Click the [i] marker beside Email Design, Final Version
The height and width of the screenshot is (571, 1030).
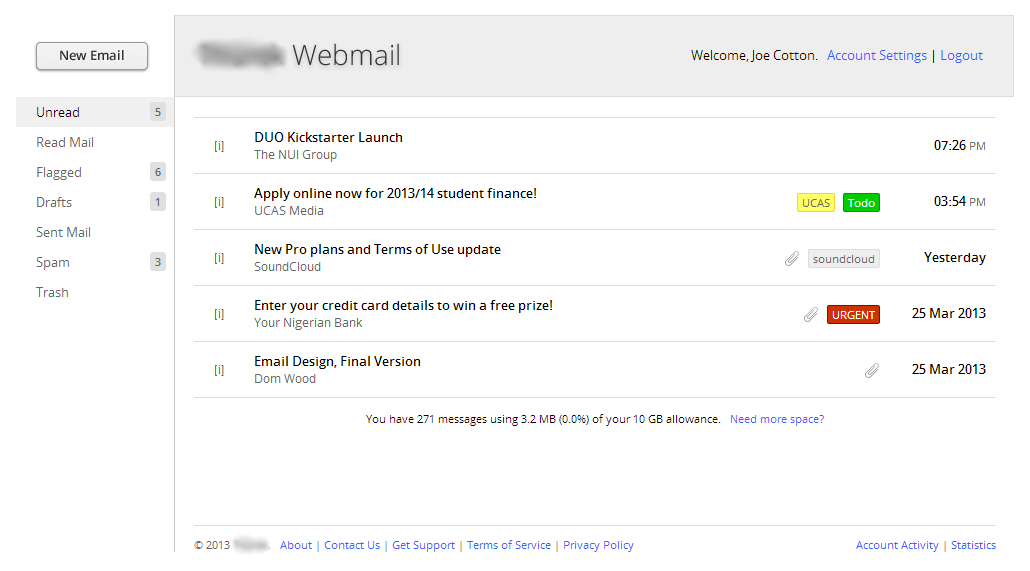219,369
